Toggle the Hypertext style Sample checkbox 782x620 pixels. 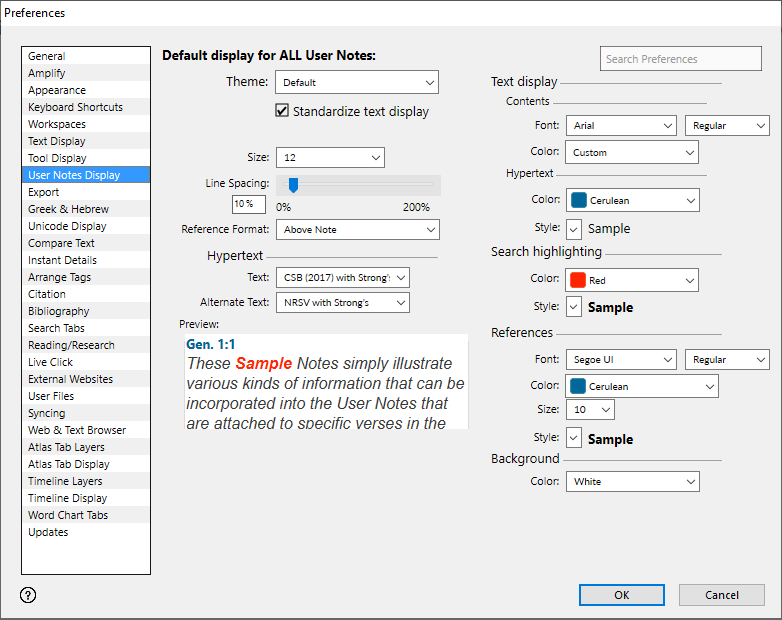point(574,229)
